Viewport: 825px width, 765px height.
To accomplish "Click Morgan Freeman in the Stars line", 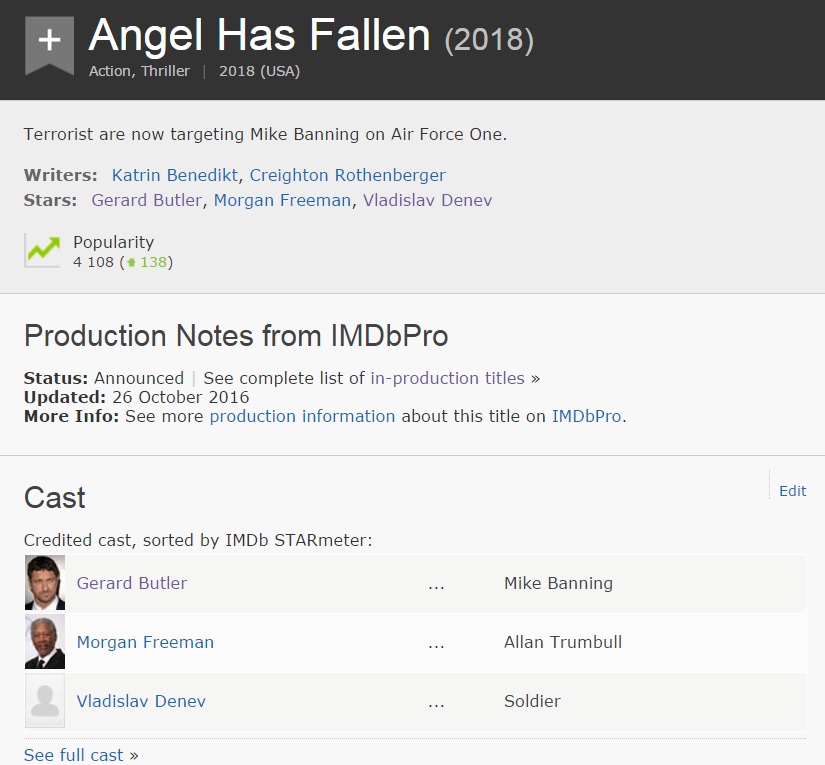I will click(x=282, y=200).
